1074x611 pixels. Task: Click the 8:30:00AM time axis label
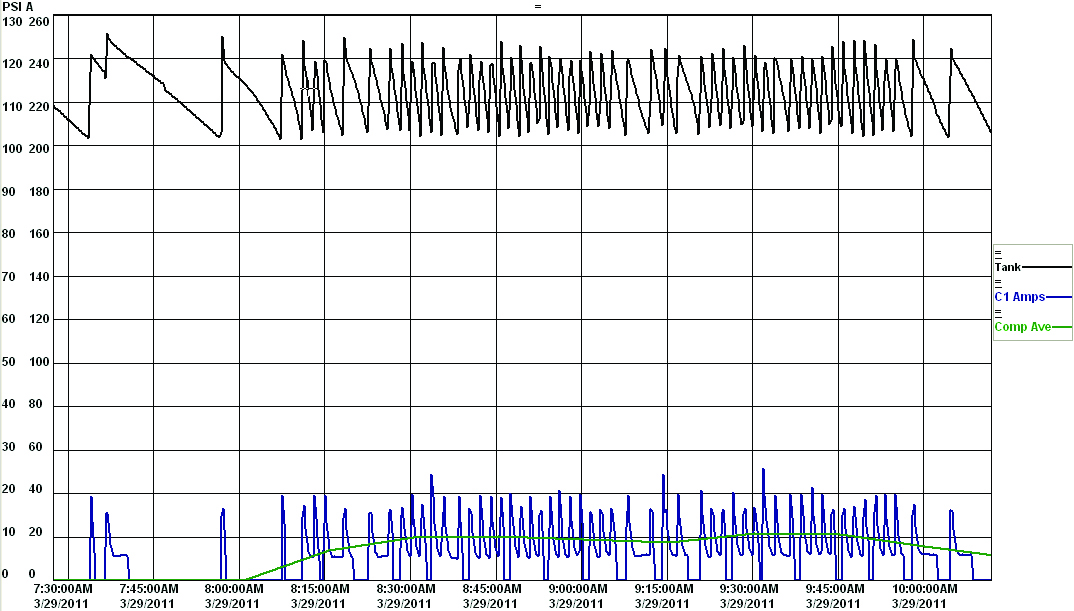point(405,588)
